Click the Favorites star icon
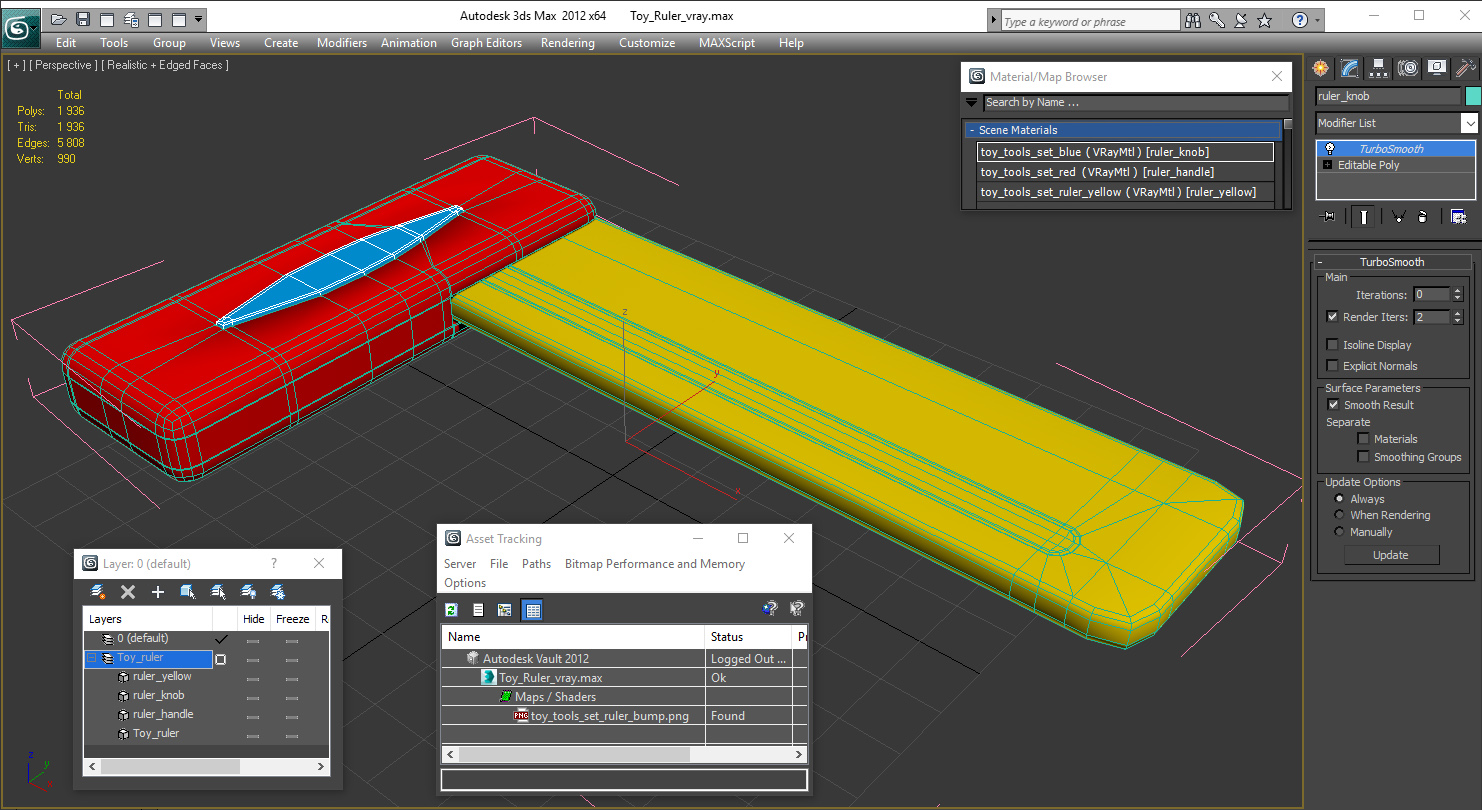This screenshot has width=1482, height=810. click(1265, 20)
